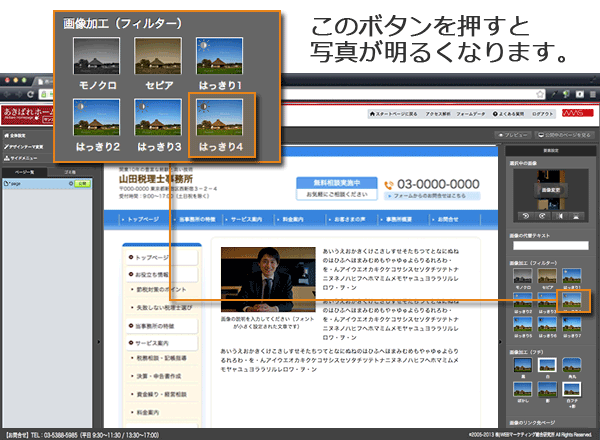The width and height of the screenshot is (600, 440).
Task: Open the ページ一覧 tab in left panel
Action: [x=23, y=172]
